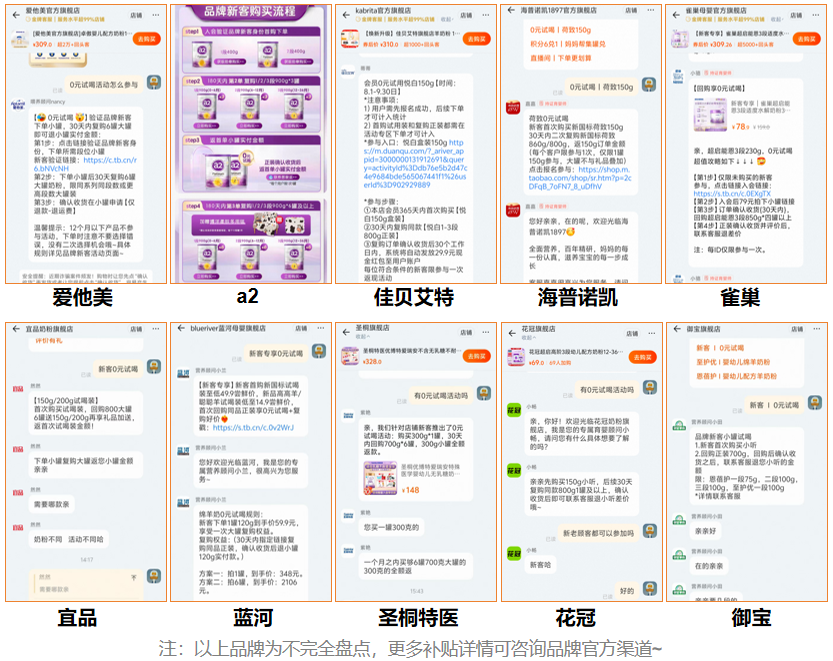Screen dimensions: 833x661
Task: Open 店铺 in 雀巢母婴 chat header
Action: click(794, 13)
